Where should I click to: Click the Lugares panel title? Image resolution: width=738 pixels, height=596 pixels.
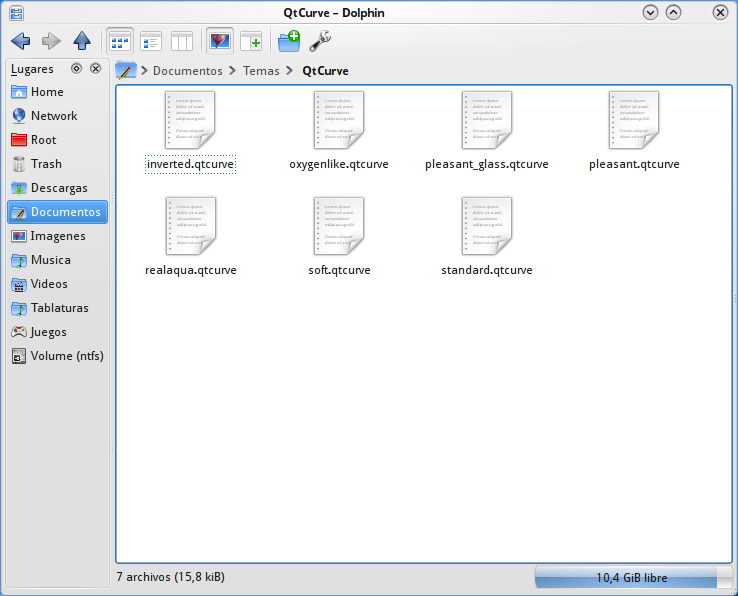click(32, 69)
